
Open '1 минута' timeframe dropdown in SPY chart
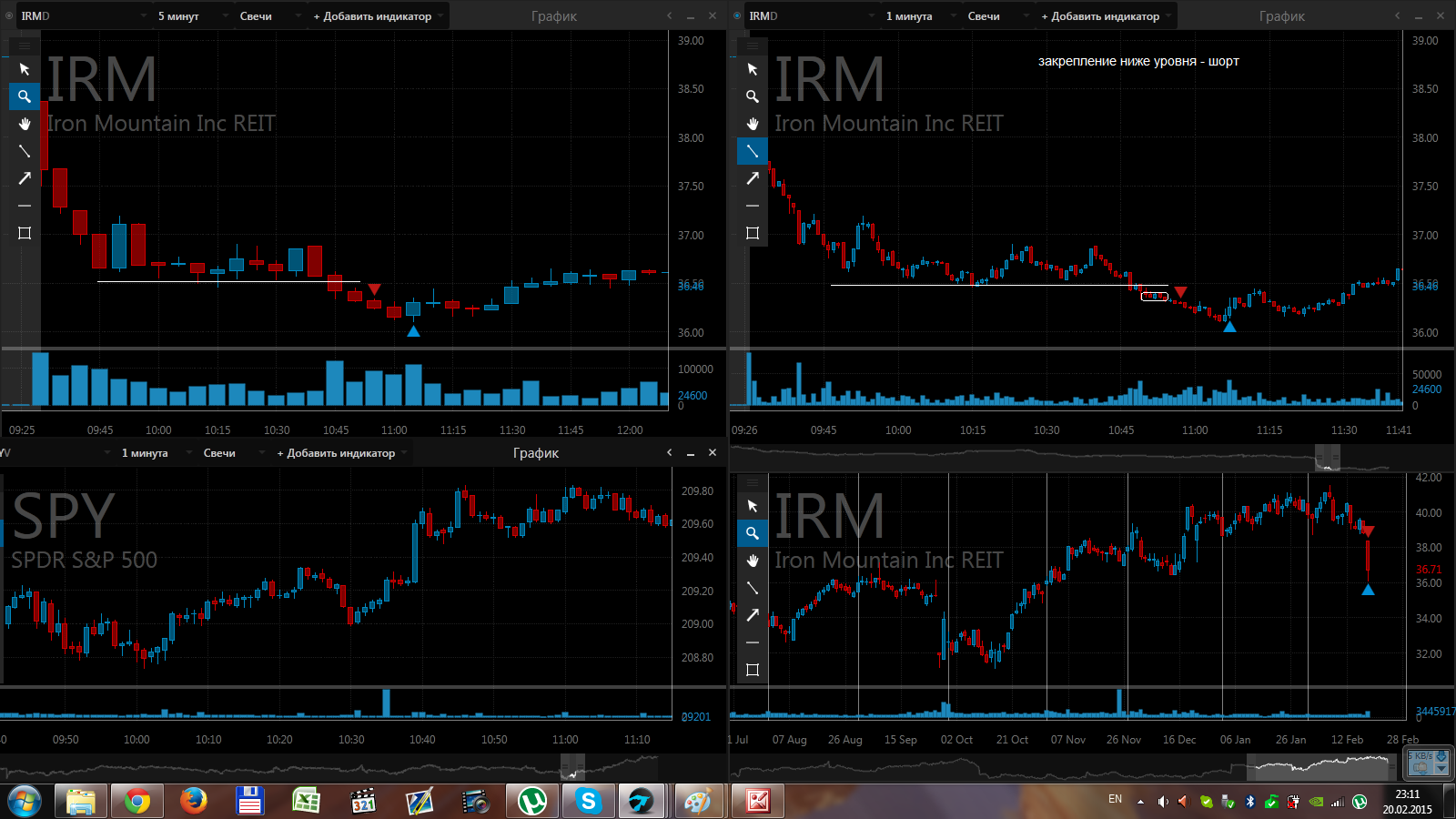(155, 452)
